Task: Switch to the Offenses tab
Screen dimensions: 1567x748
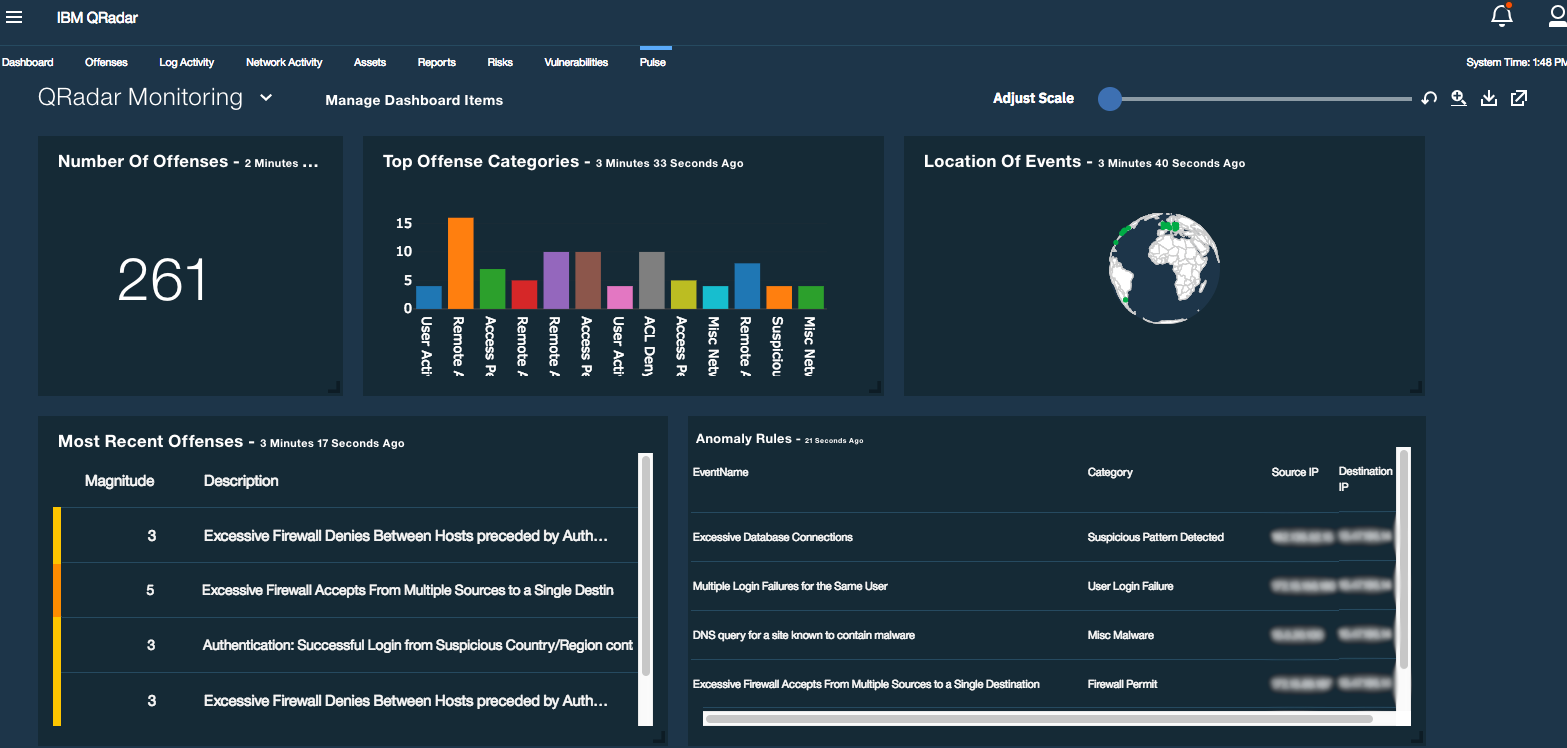Action: 105,62
